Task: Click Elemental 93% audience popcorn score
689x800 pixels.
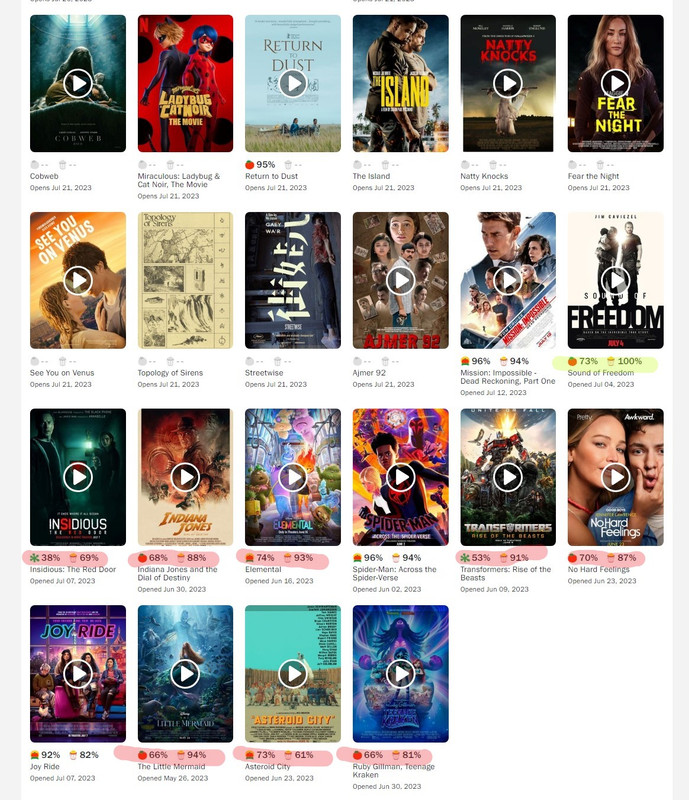Action: coord(299,558)
